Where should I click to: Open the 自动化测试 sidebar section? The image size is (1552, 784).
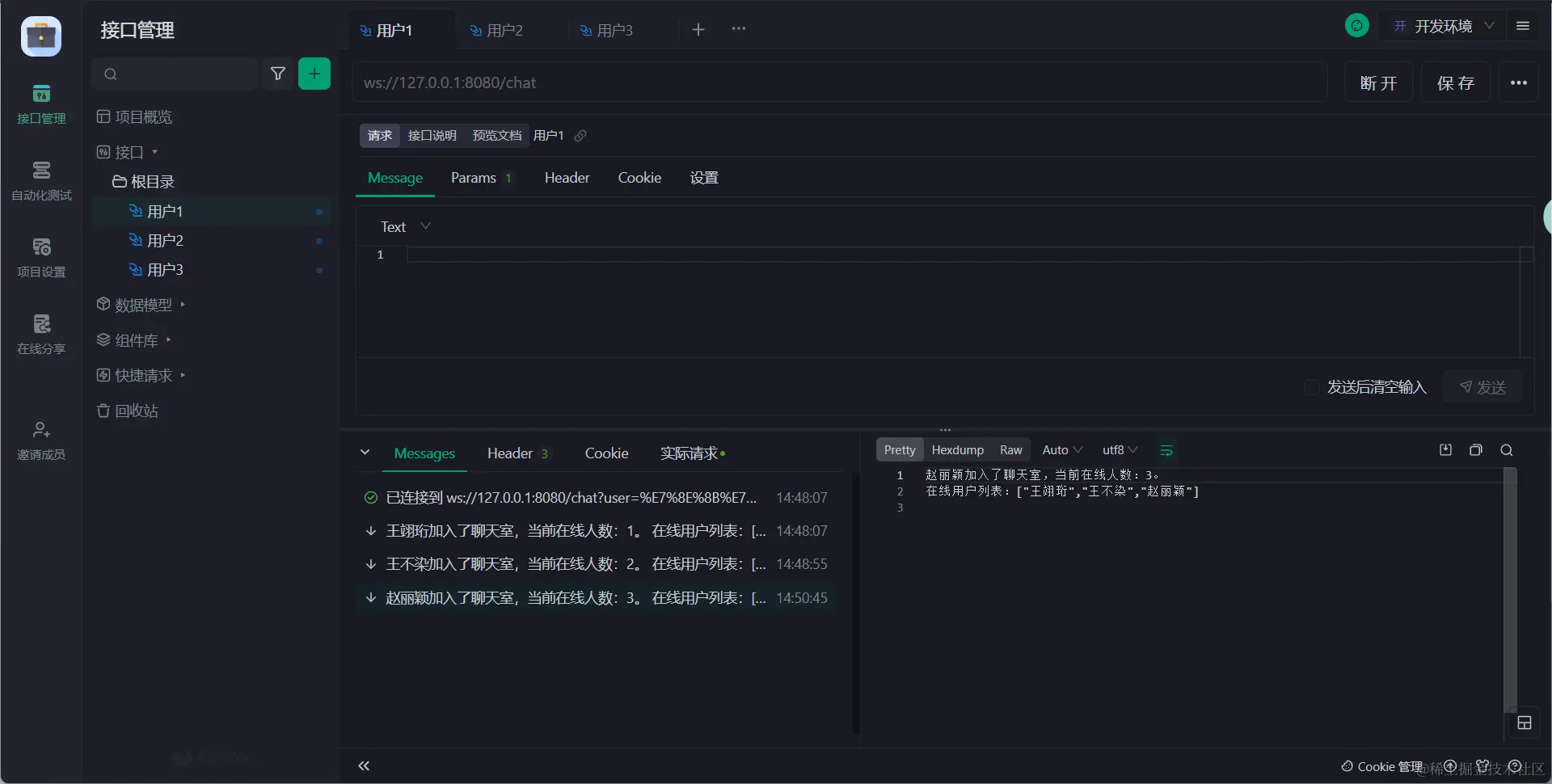click(x=41, y=182)
